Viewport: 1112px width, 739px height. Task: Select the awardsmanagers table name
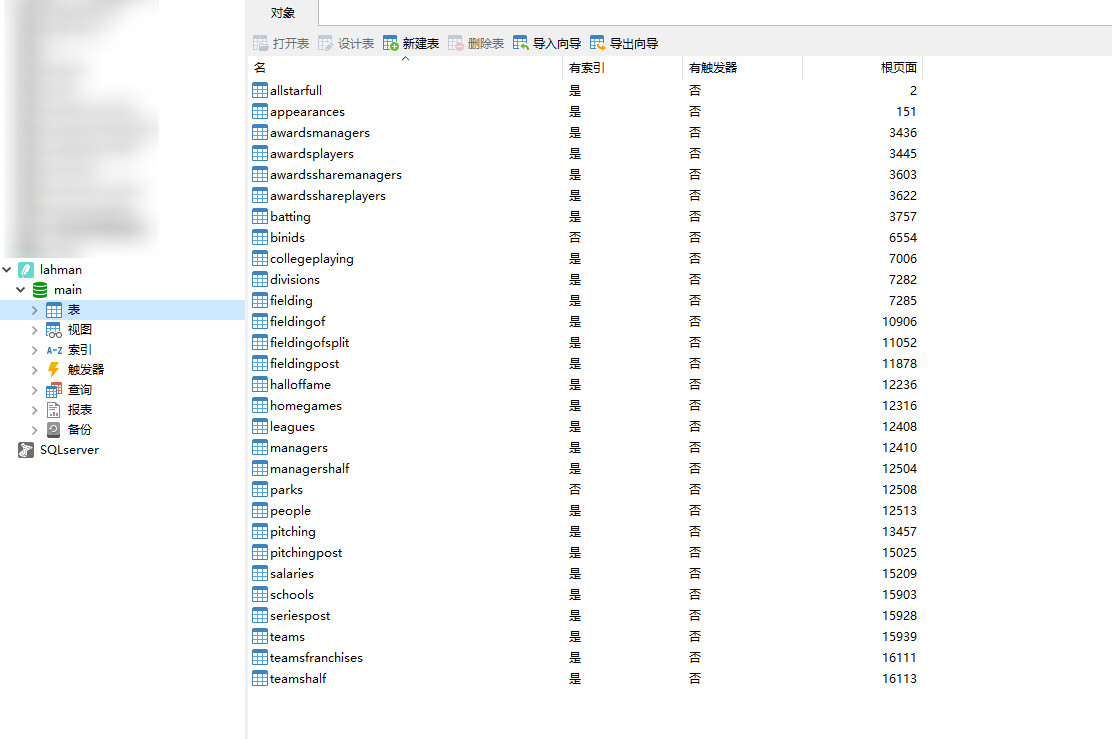coord(320,133)
